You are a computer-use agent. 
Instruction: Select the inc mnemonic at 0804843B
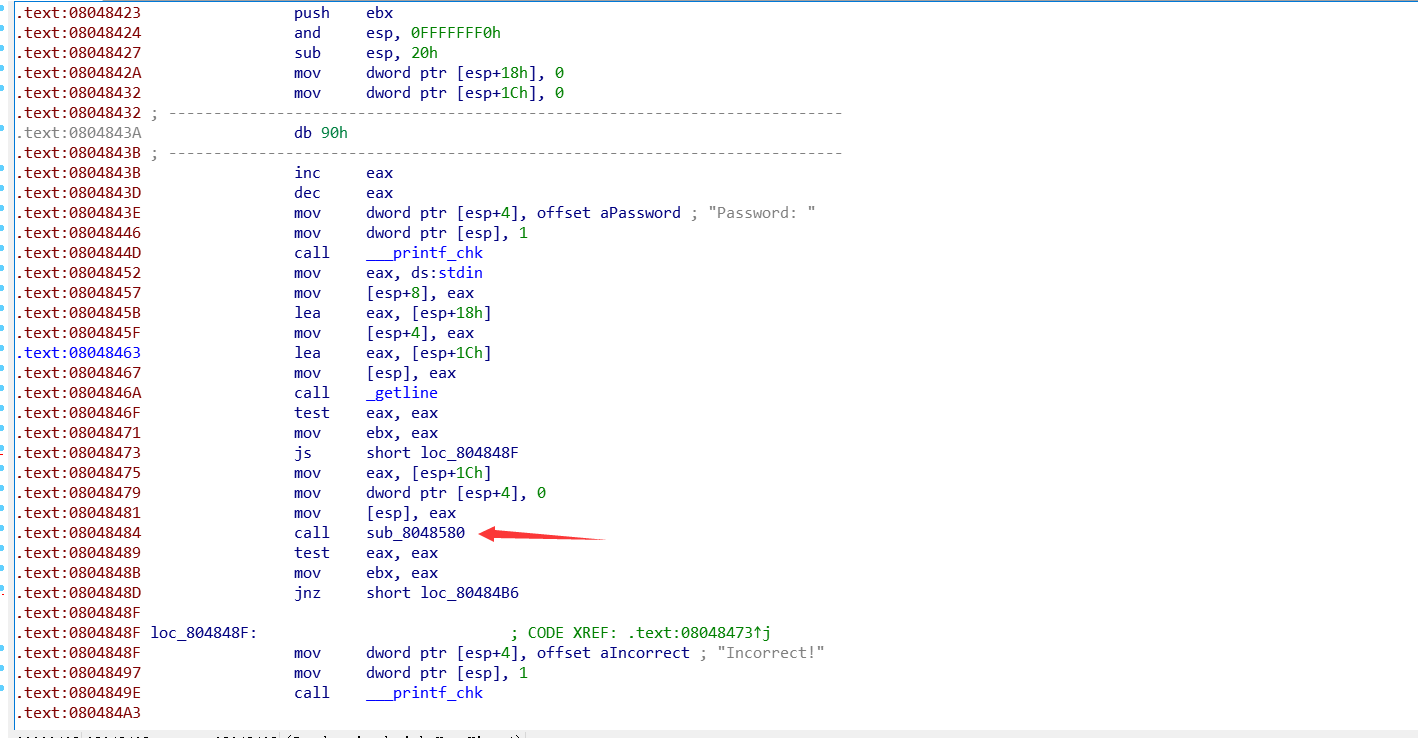[x=308, y=173]
